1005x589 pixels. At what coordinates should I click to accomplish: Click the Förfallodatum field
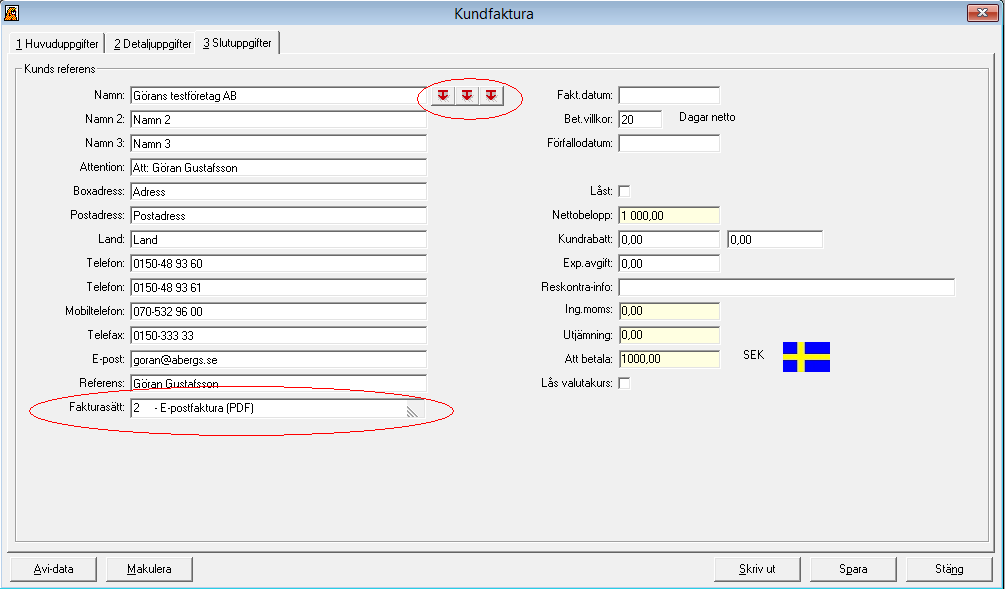click(669, 144)
